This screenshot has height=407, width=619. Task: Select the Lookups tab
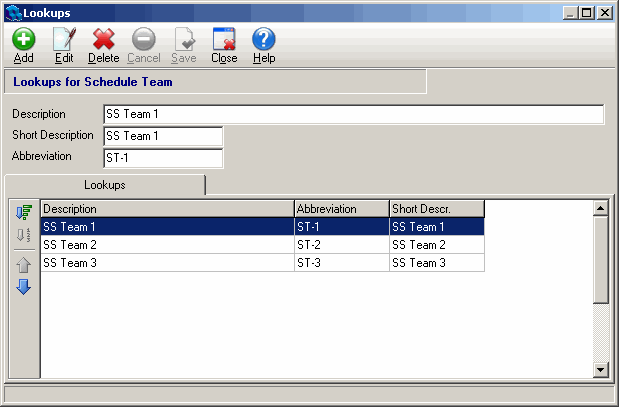(105, 185)
